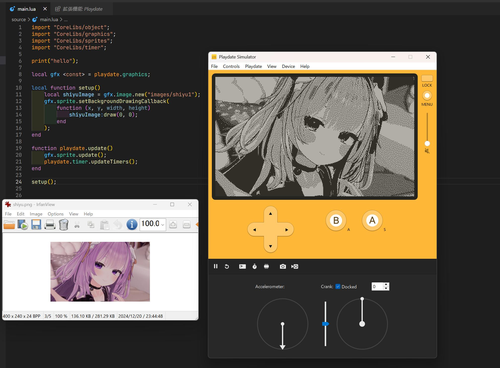Image resolution: width=500 pixels, height=368 pixels.
Task: Open the Playdate Simulator View menu
Action: tap(272, 66)
